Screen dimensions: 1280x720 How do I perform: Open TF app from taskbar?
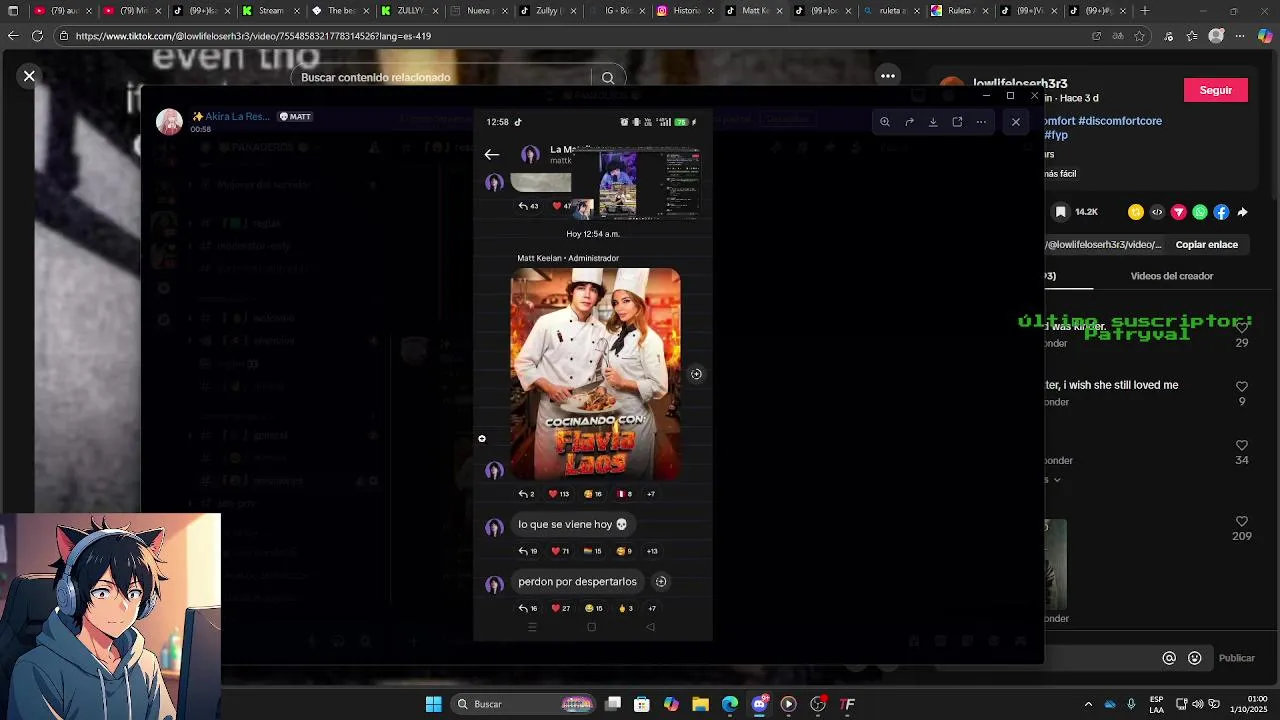click(847, 704)
